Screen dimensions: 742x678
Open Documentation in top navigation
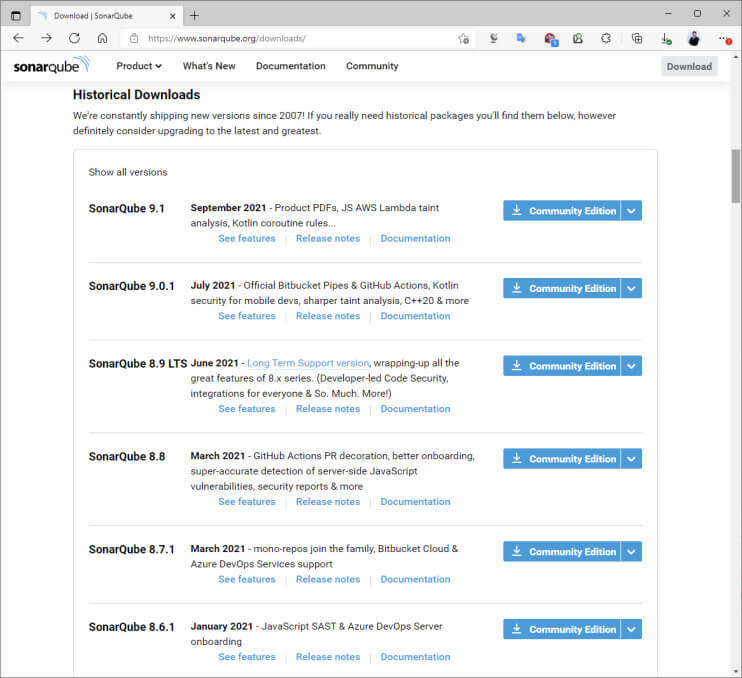[291, 66]
